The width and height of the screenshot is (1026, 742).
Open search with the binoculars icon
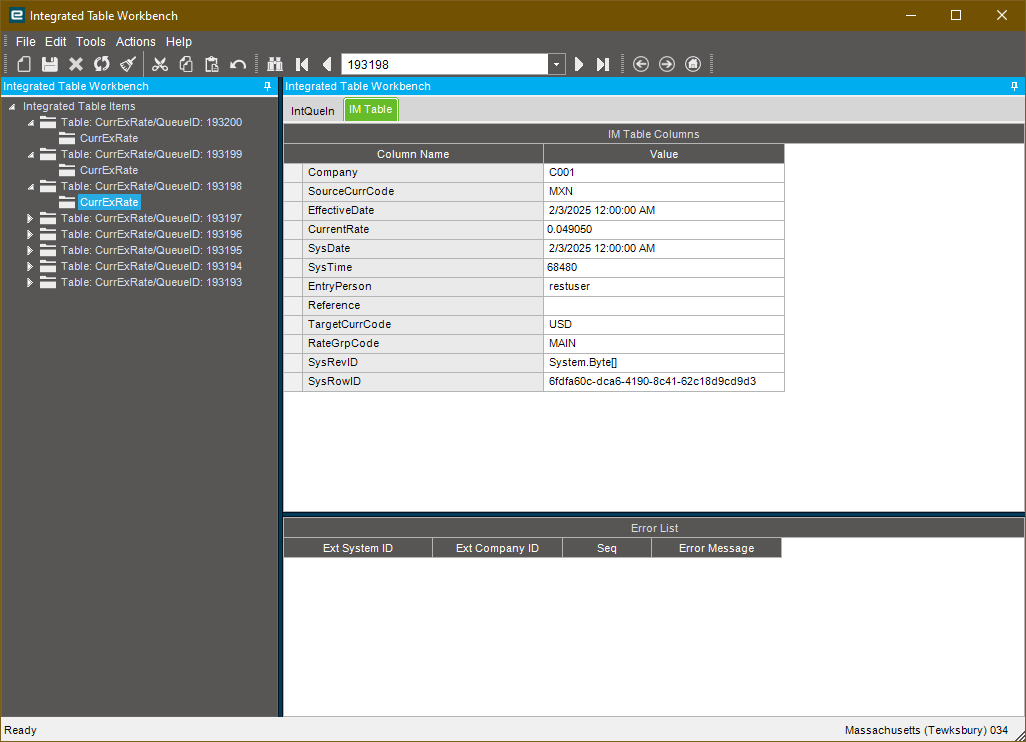coord(275,64)
